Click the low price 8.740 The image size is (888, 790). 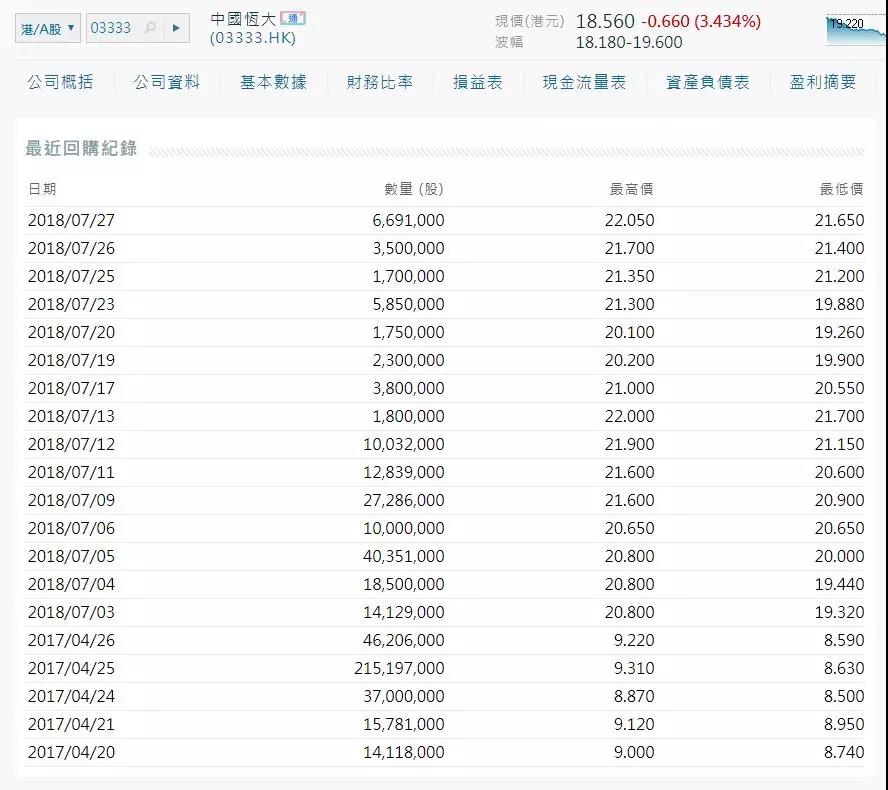coord(844,752)
